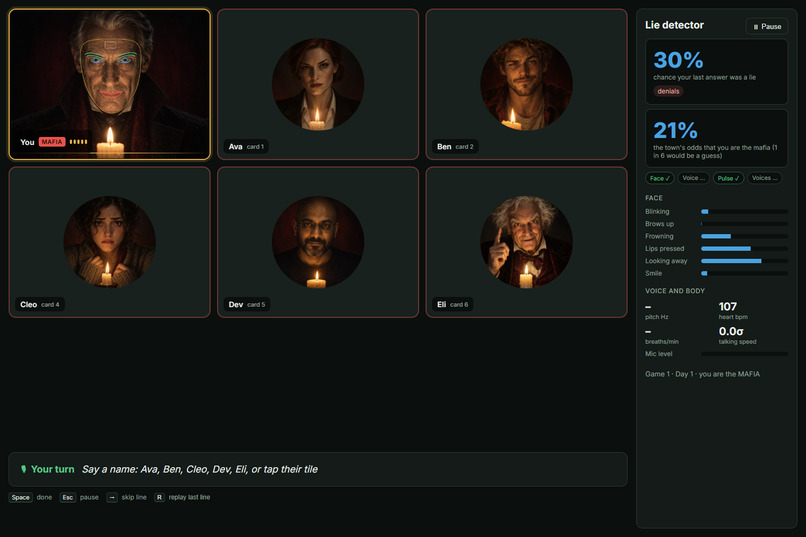Click the pitch Hz label
The image size is (806, 537).
(656, 317)
